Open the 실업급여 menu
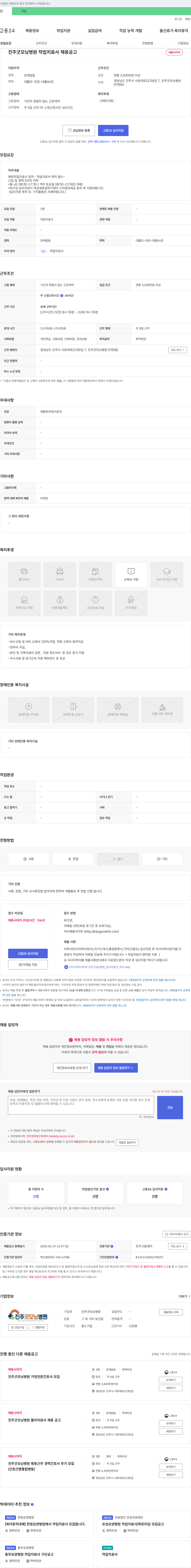Image resolution: width=191 pixels, height=1568 pixels. tap(95, 30)
